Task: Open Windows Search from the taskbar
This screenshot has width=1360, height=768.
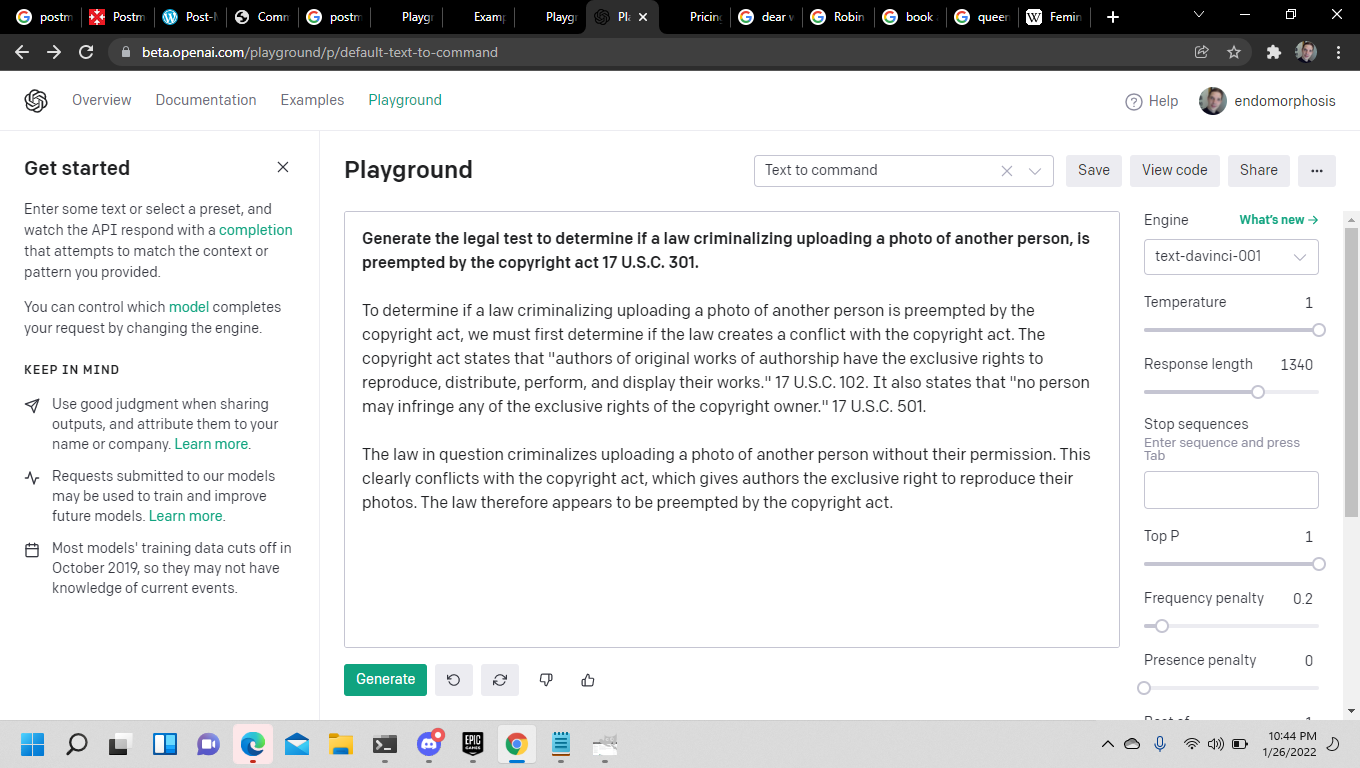Action: [77, 744]
